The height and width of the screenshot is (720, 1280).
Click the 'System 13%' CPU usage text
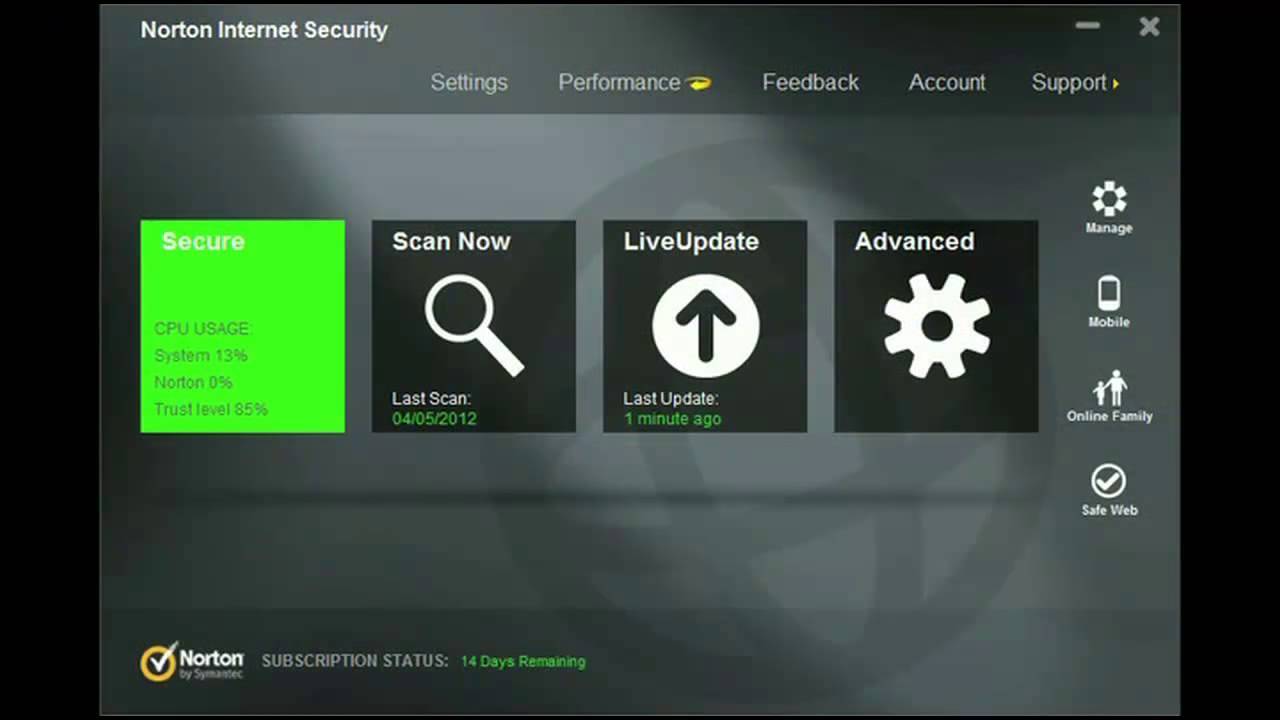(x=201, y=356)
